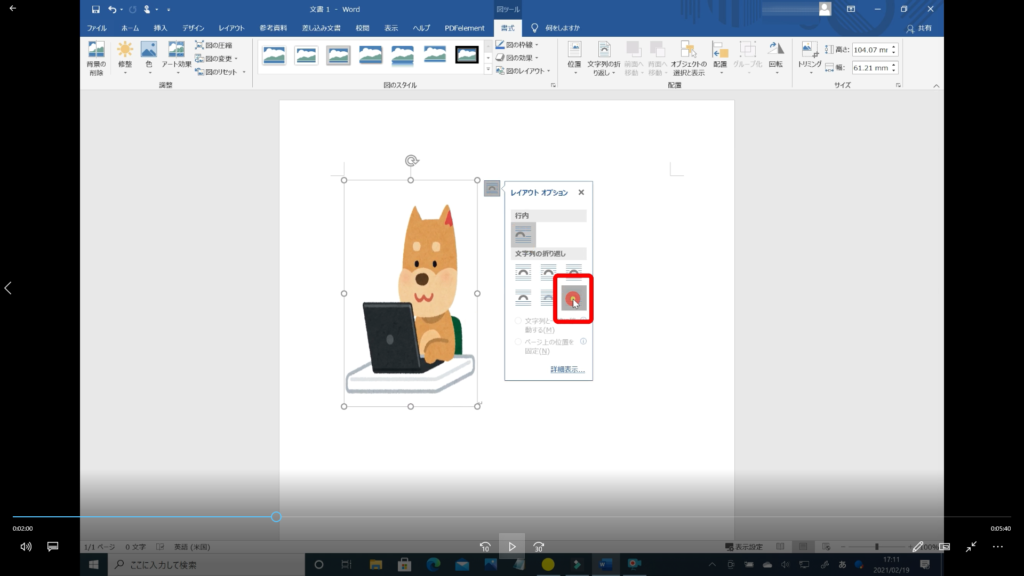Select the In Front of Text wrap option
This screenshot has height=576, width=1024.
tap(573, 297)
